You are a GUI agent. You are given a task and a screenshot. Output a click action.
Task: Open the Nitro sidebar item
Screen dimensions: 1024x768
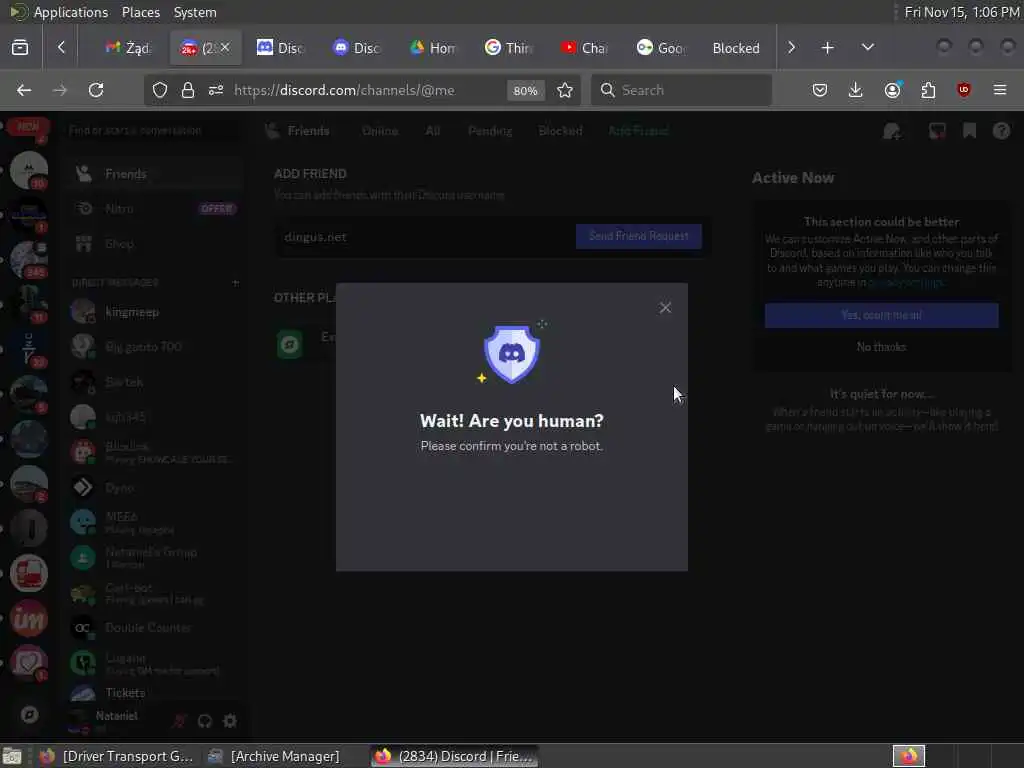pos(154,208)
